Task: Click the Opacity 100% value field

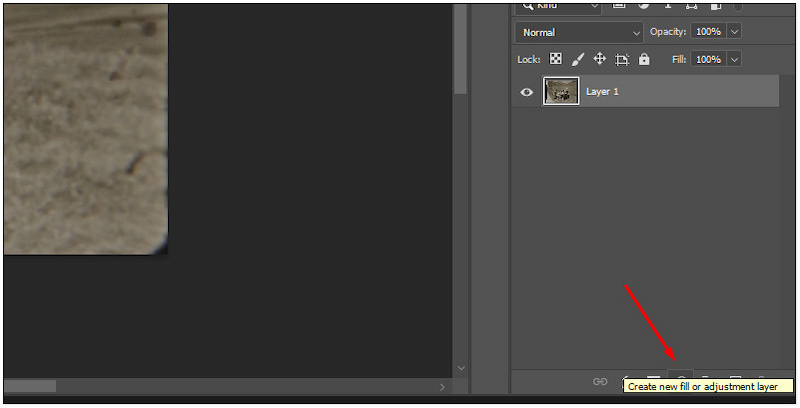Action: click(x=708, y=31)
